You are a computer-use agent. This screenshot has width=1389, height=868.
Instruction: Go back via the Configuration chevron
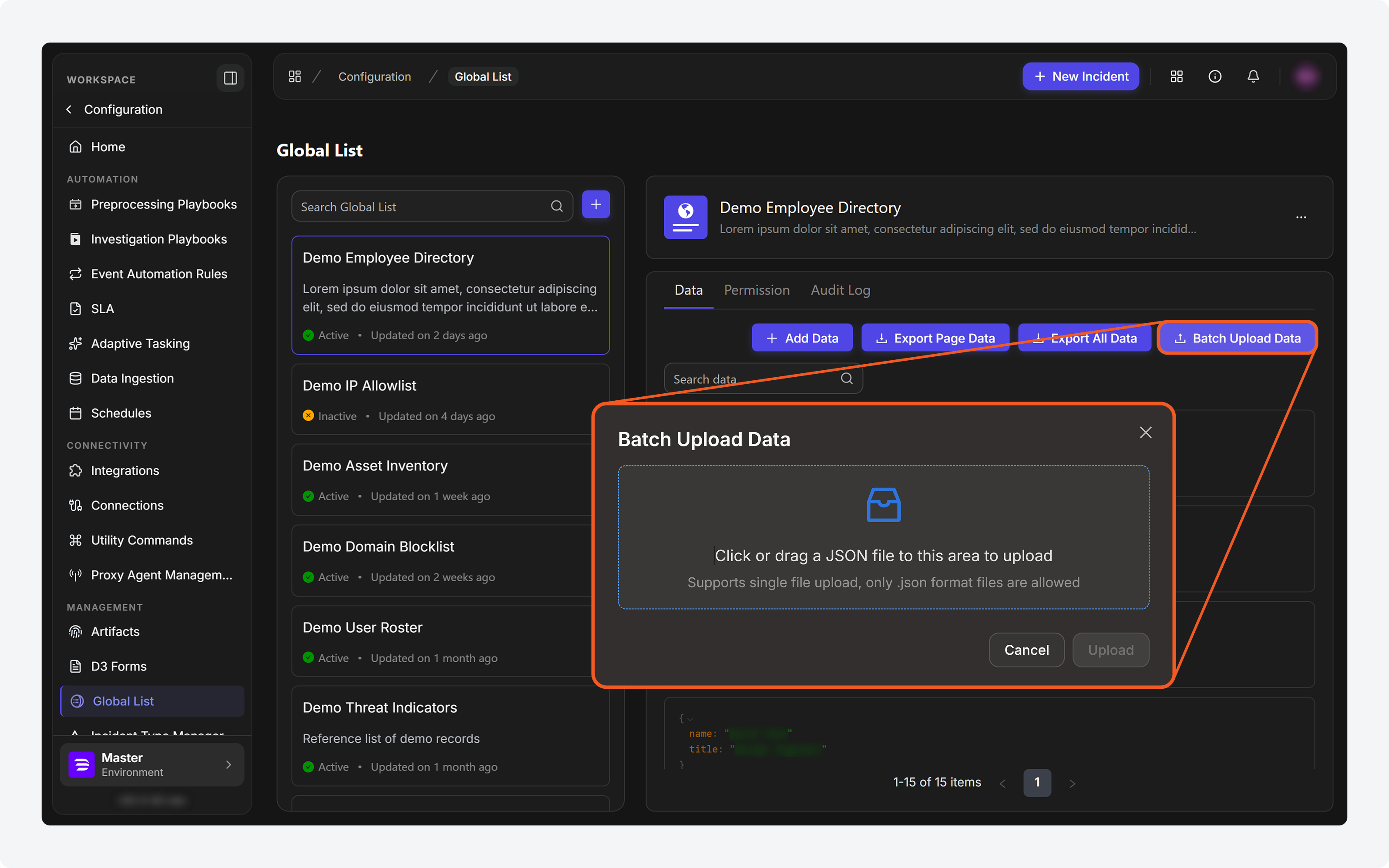[x=70, y=109]
